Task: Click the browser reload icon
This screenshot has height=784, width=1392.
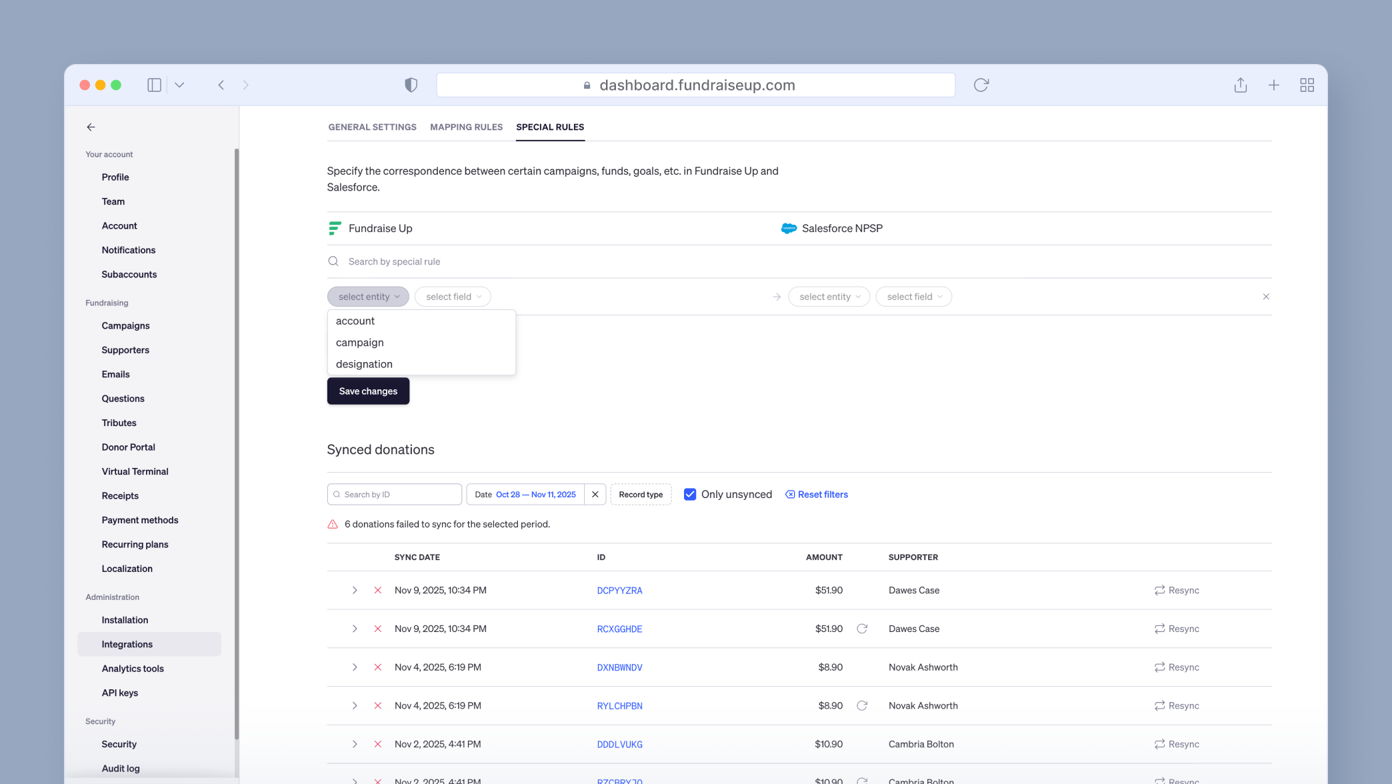Action: [981, 85]
